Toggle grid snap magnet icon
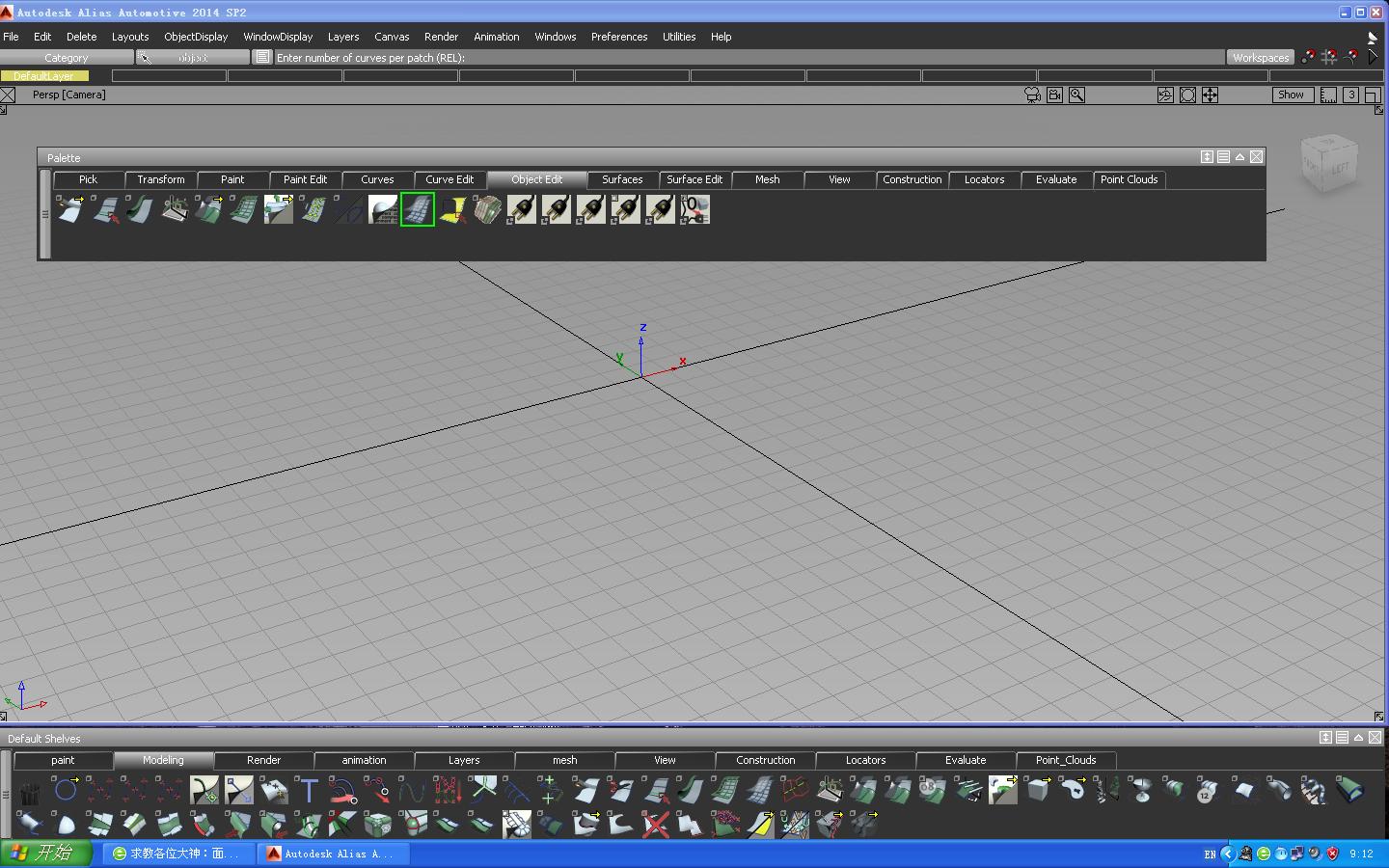This screenshot has width=1389, height=868. [x=1329, y=58]
